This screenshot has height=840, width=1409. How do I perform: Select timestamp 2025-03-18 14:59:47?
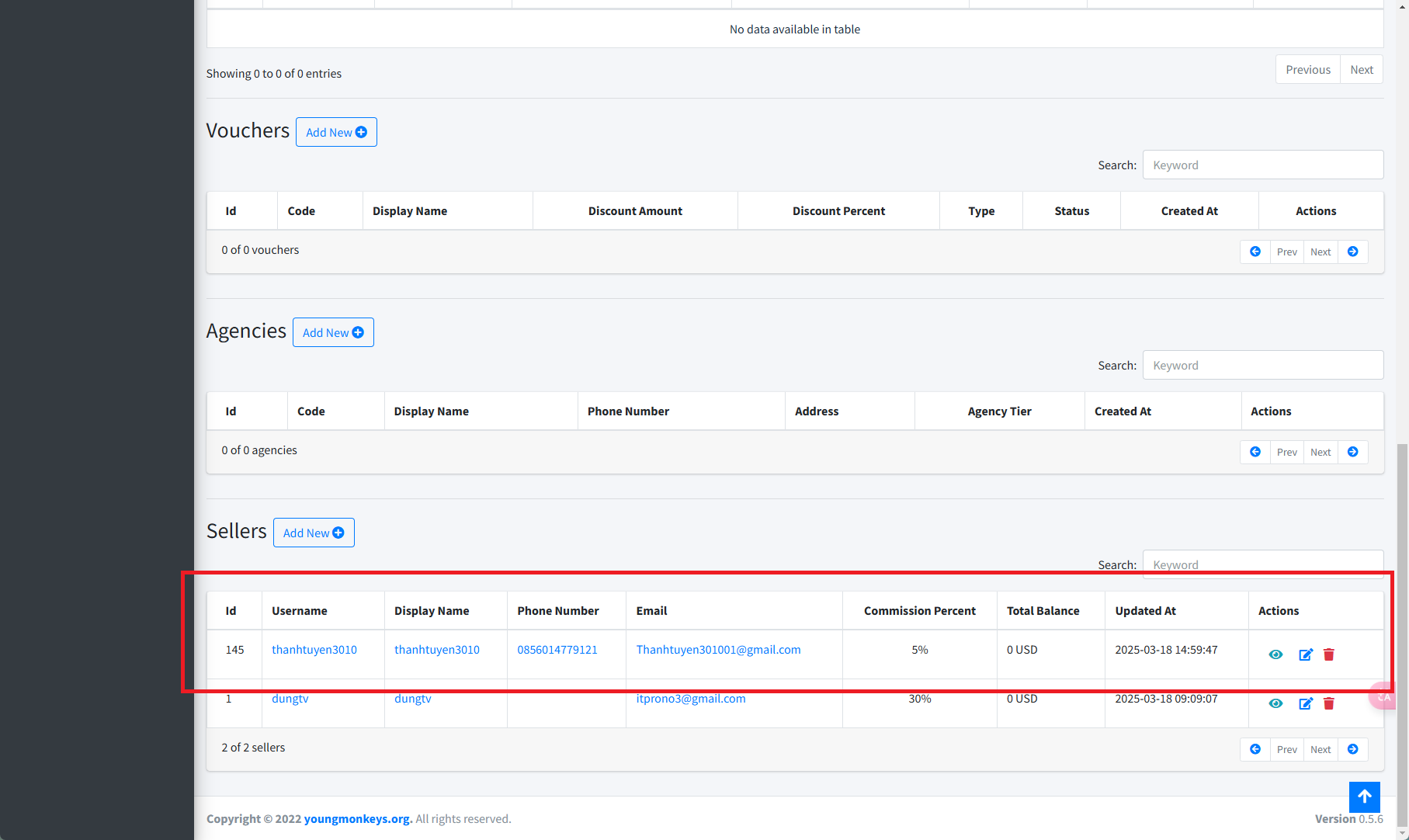(1166, 650)
